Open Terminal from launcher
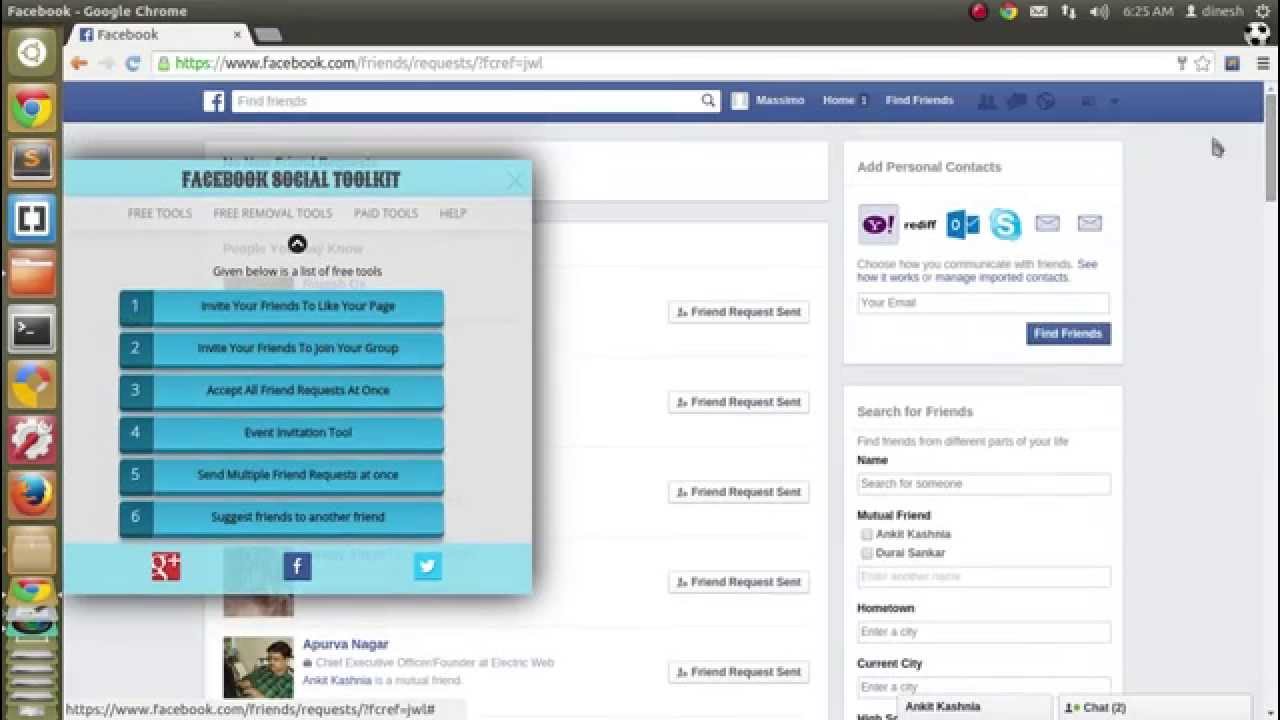This screenshot has width=1280, height=720. [32, 330]
